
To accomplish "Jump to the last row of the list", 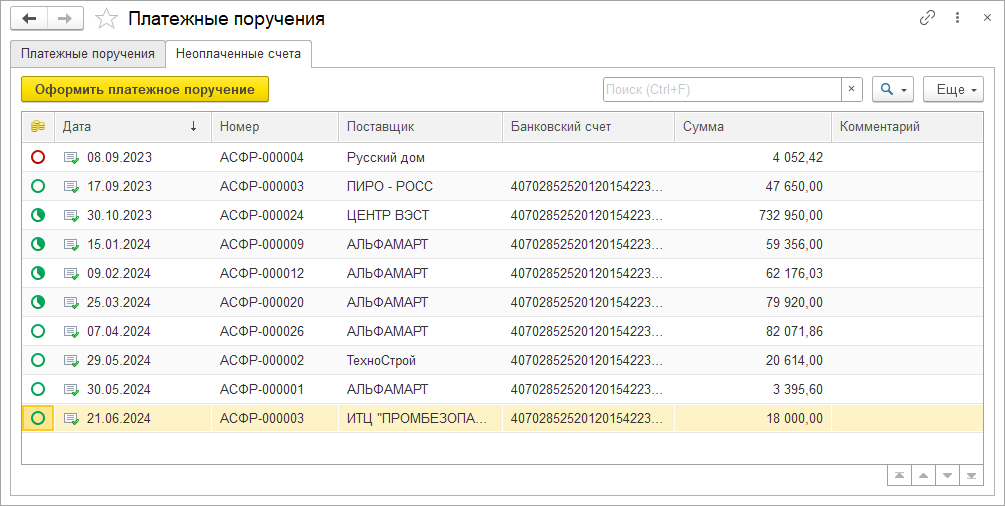I will coord(970,475).
